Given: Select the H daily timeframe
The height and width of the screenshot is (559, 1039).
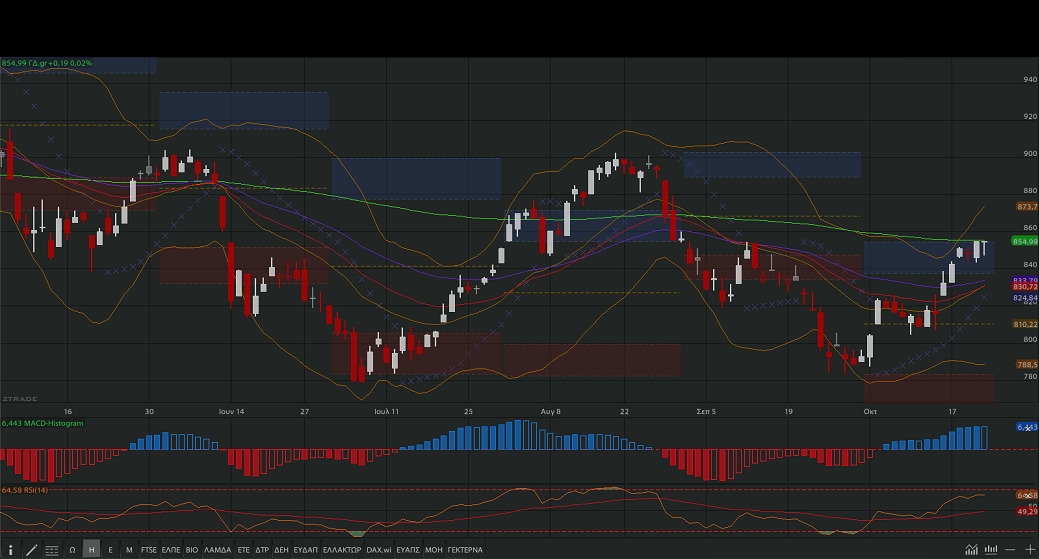Looking at the screenshot, I should 91,550.
